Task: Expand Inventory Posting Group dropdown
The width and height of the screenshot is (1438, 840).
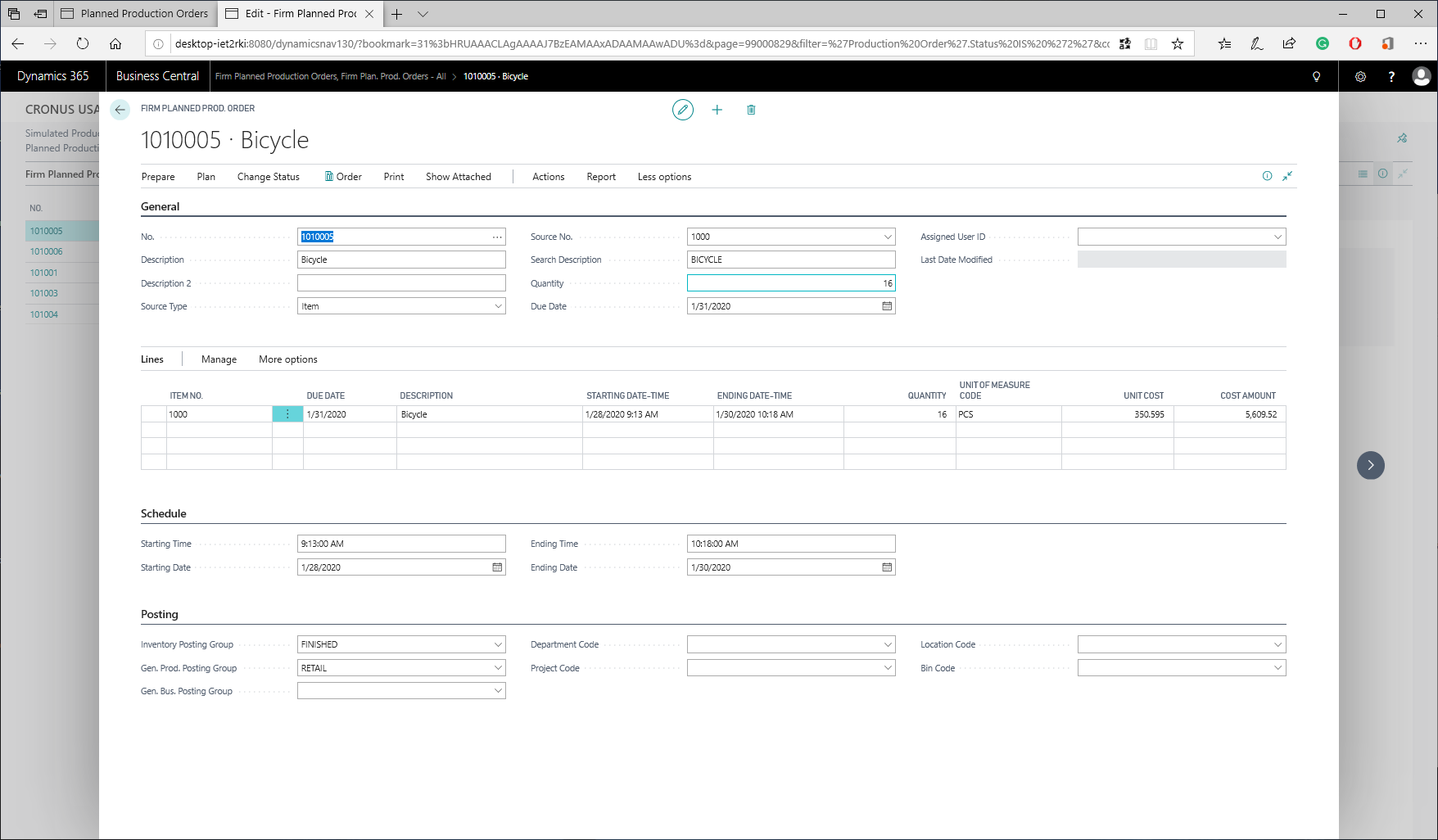Action: [x=498, y=644]
